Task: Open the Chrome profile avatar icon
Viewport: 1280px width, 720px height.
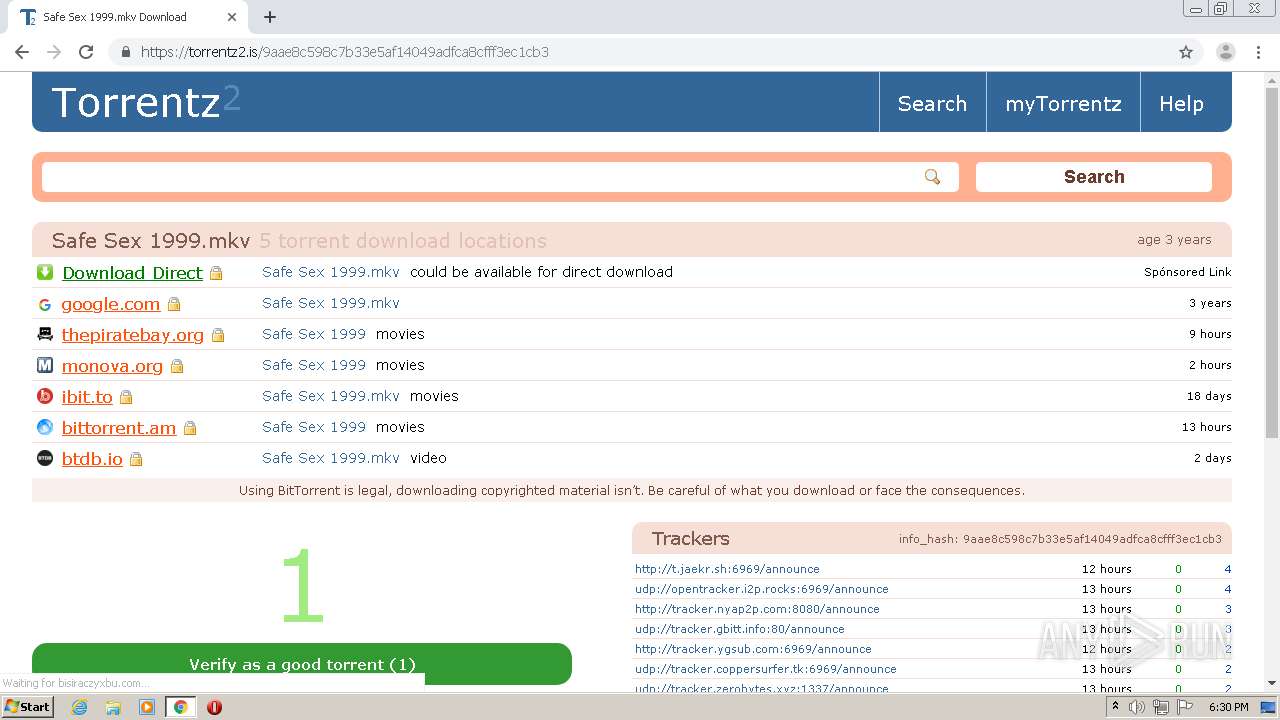Action: [x=1226, y=52]
